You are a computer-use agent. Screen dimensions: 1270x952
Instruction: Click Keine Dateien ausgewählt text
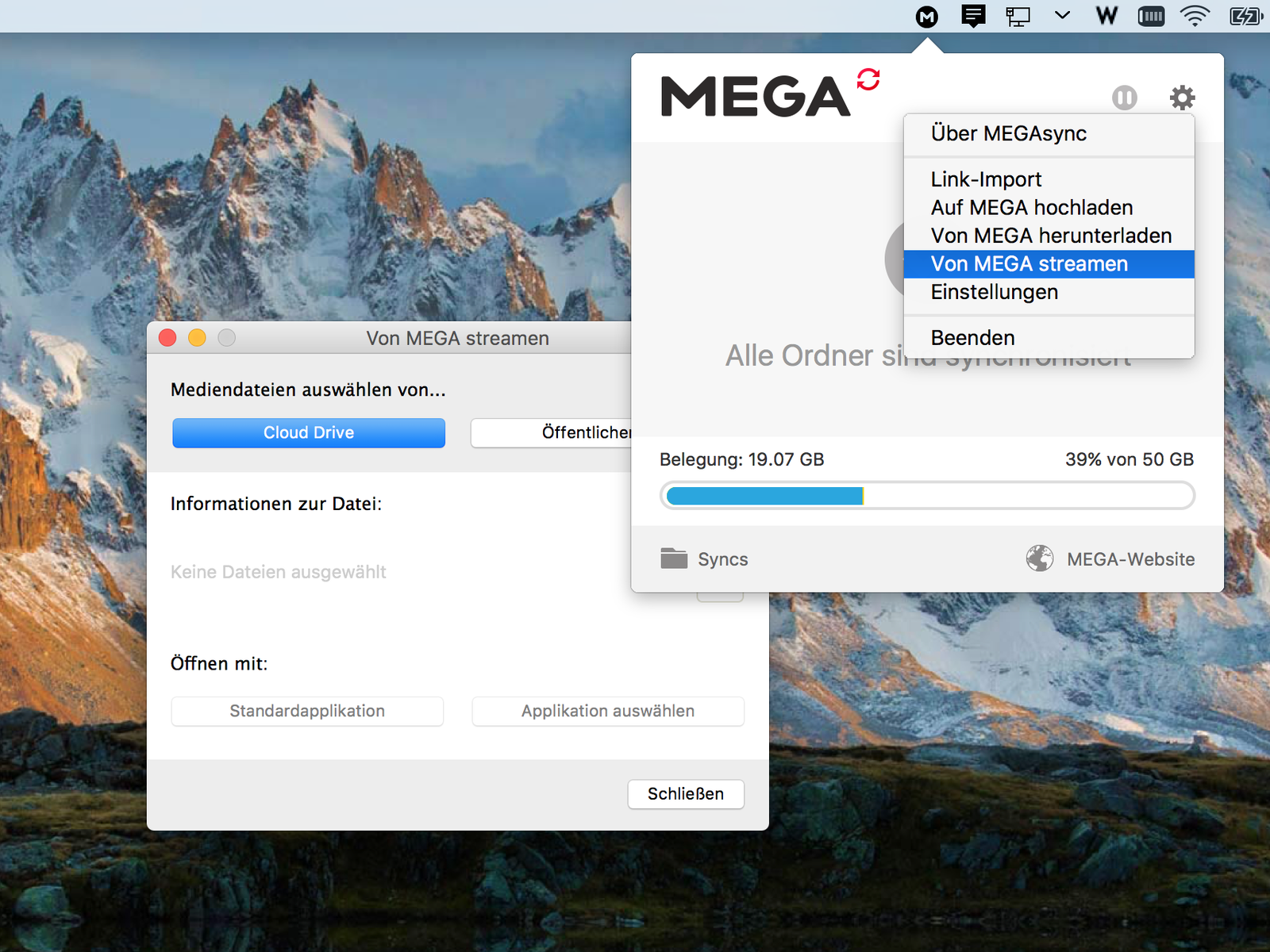coord(279,572)
